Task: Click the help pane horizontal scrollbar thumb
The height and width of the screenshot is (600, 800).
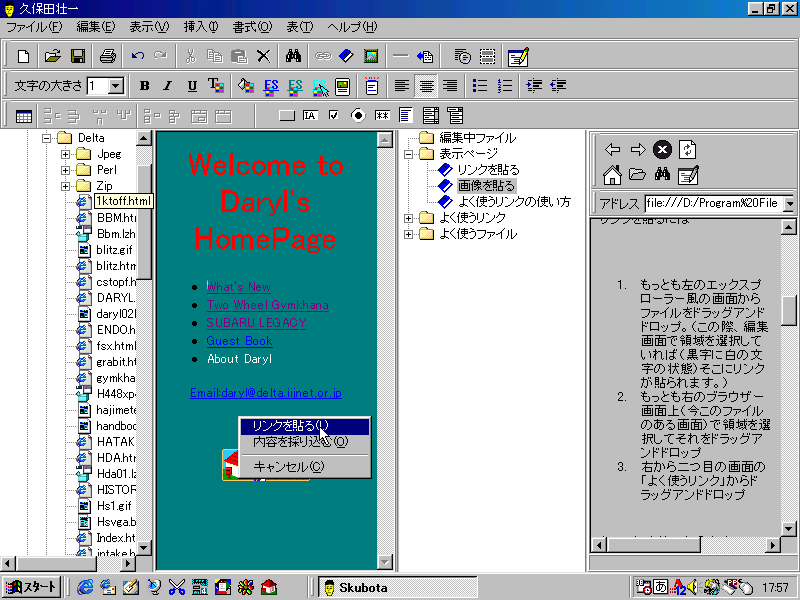Action: (653, 545)
